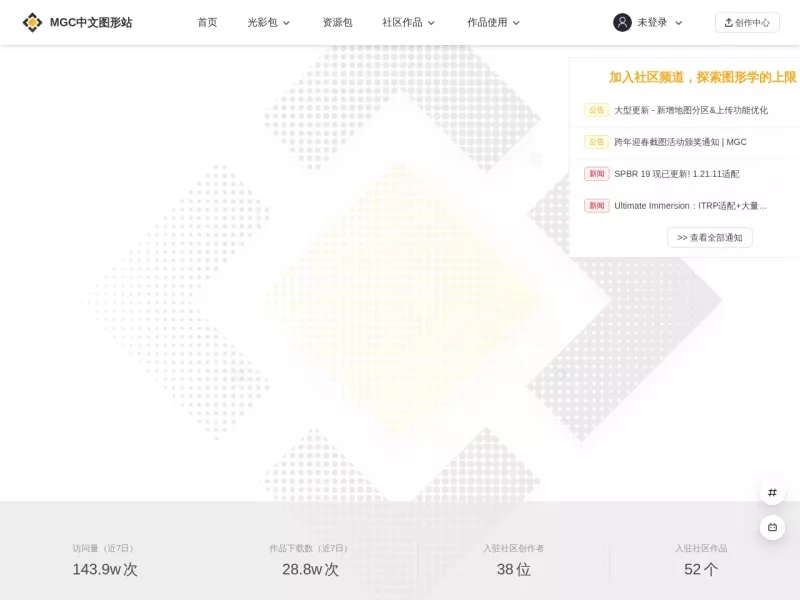The image size is (800, 600).
Task: Click the user avatar icon
Action: coord(622,22)
